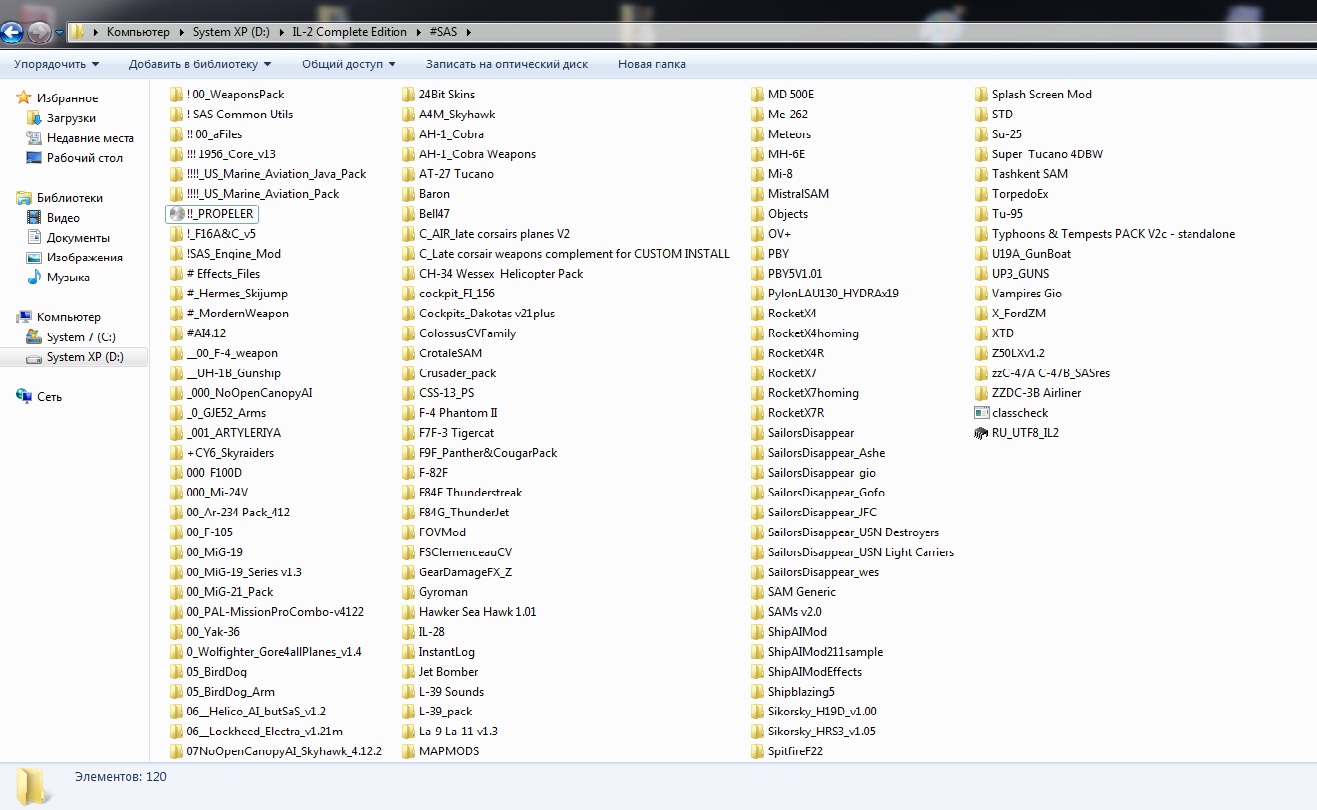Open Недавние места via its sidebar icon

[x=35, y=138]
